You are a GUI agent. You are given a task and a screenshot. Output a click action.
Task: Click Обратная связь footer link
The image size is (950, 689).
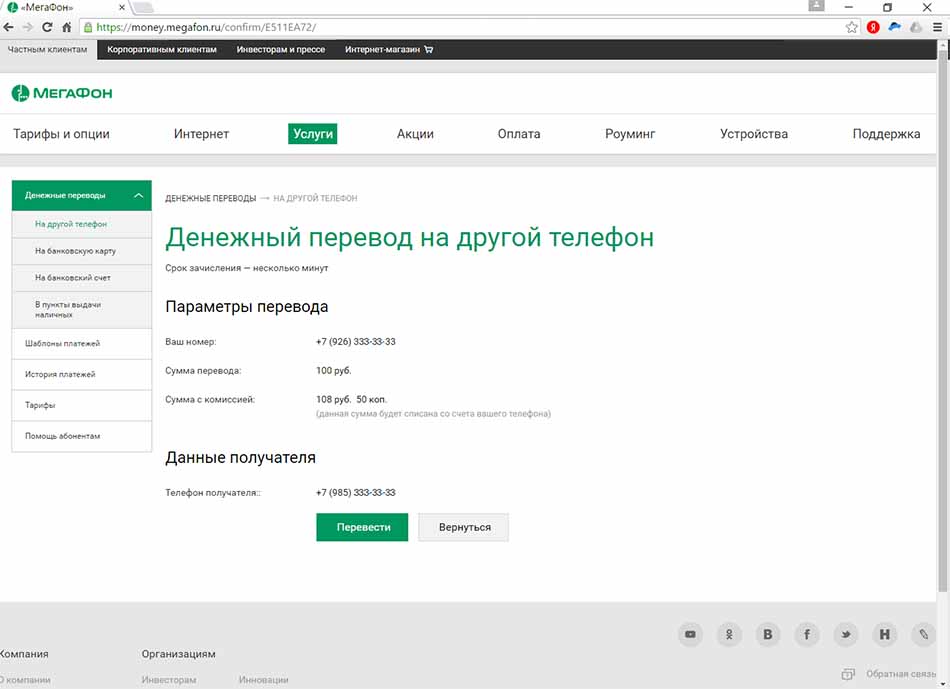pos(900,674)
